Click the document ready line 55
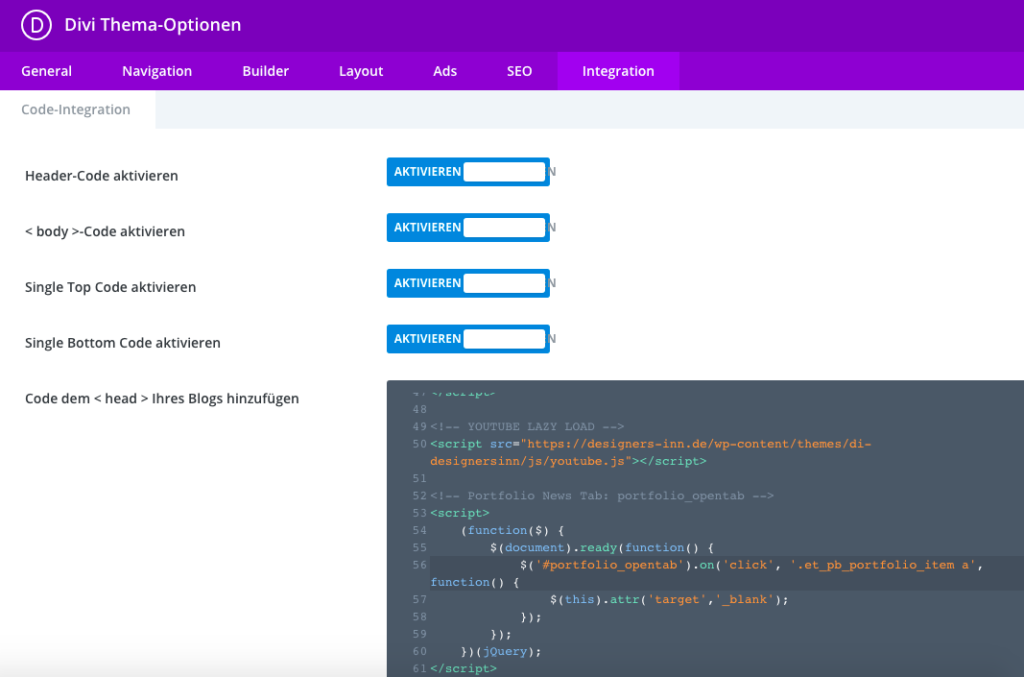Screen dimensions: 1024x677 click(602, 548)
